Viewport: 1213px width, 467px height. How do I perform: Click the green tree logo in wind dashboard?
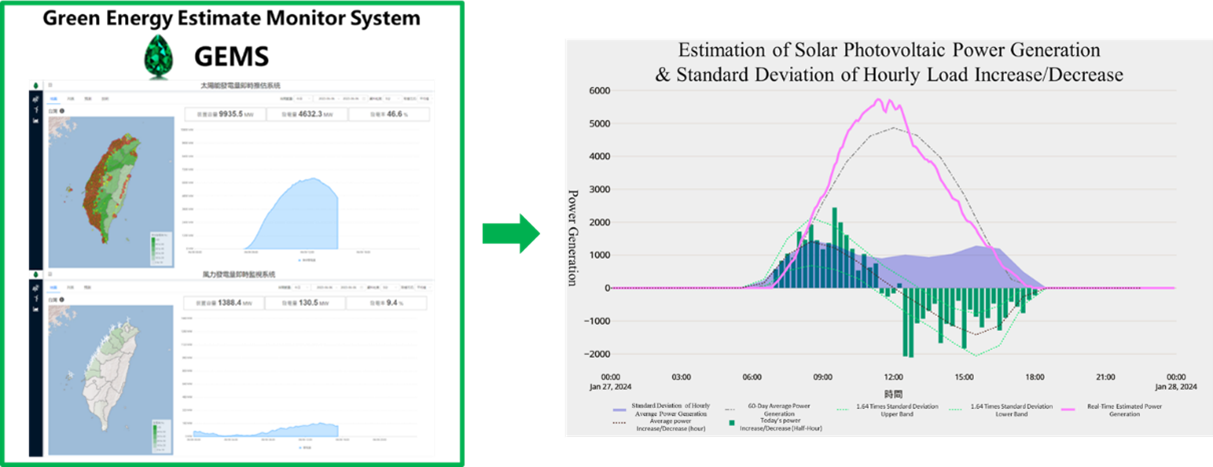tap(37, 273)
